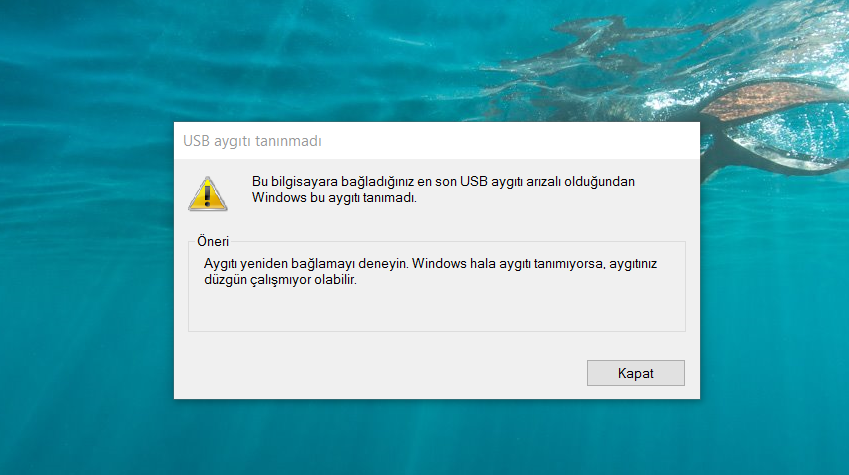Select the "USB aygıtı tanınmadı" dialog title
Viewport: 849px width, 475px height.
coord(252,141)
